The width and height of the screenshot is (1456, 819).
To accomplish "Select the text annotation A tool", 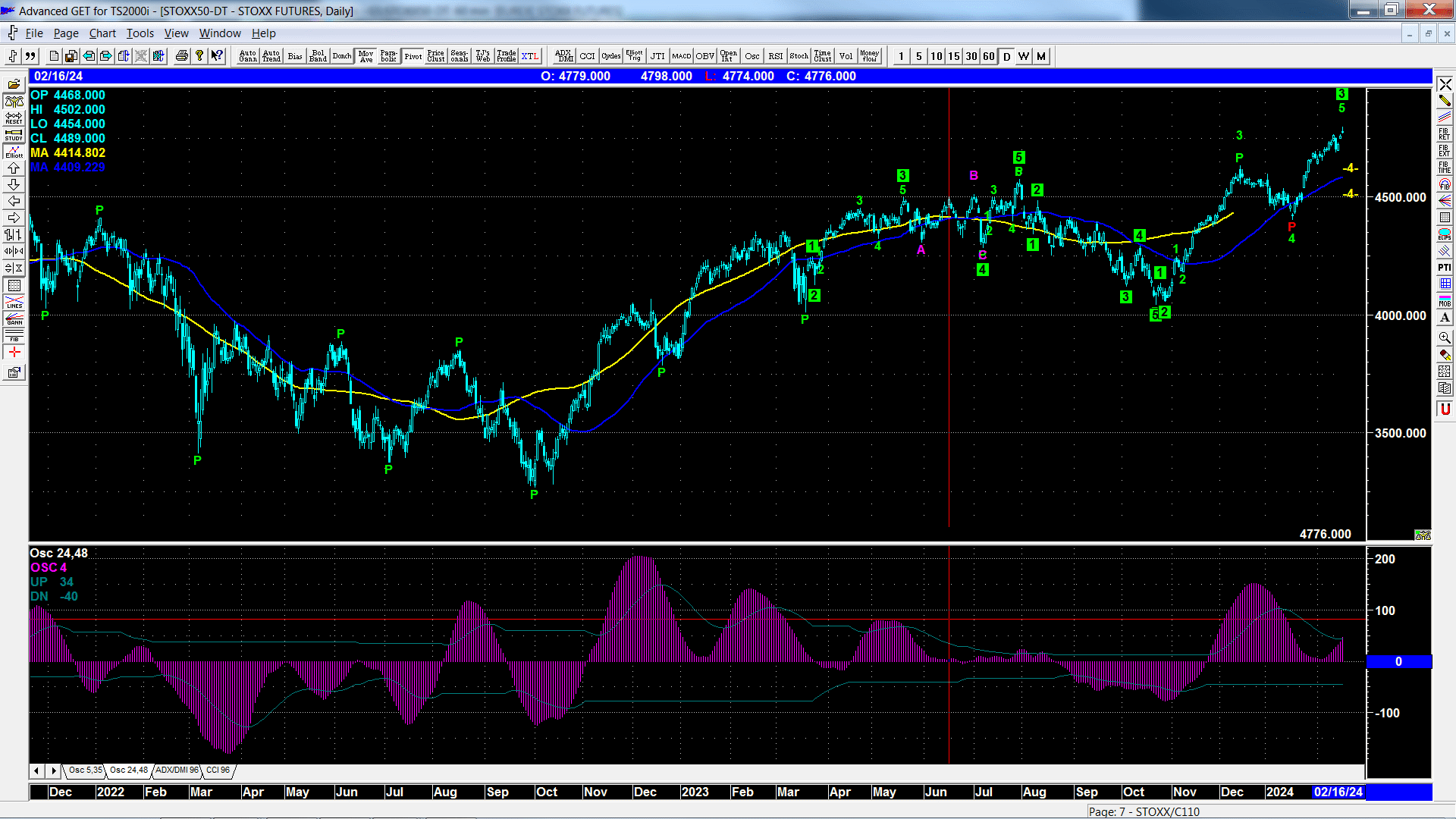I will click(x=1445, y=317).
